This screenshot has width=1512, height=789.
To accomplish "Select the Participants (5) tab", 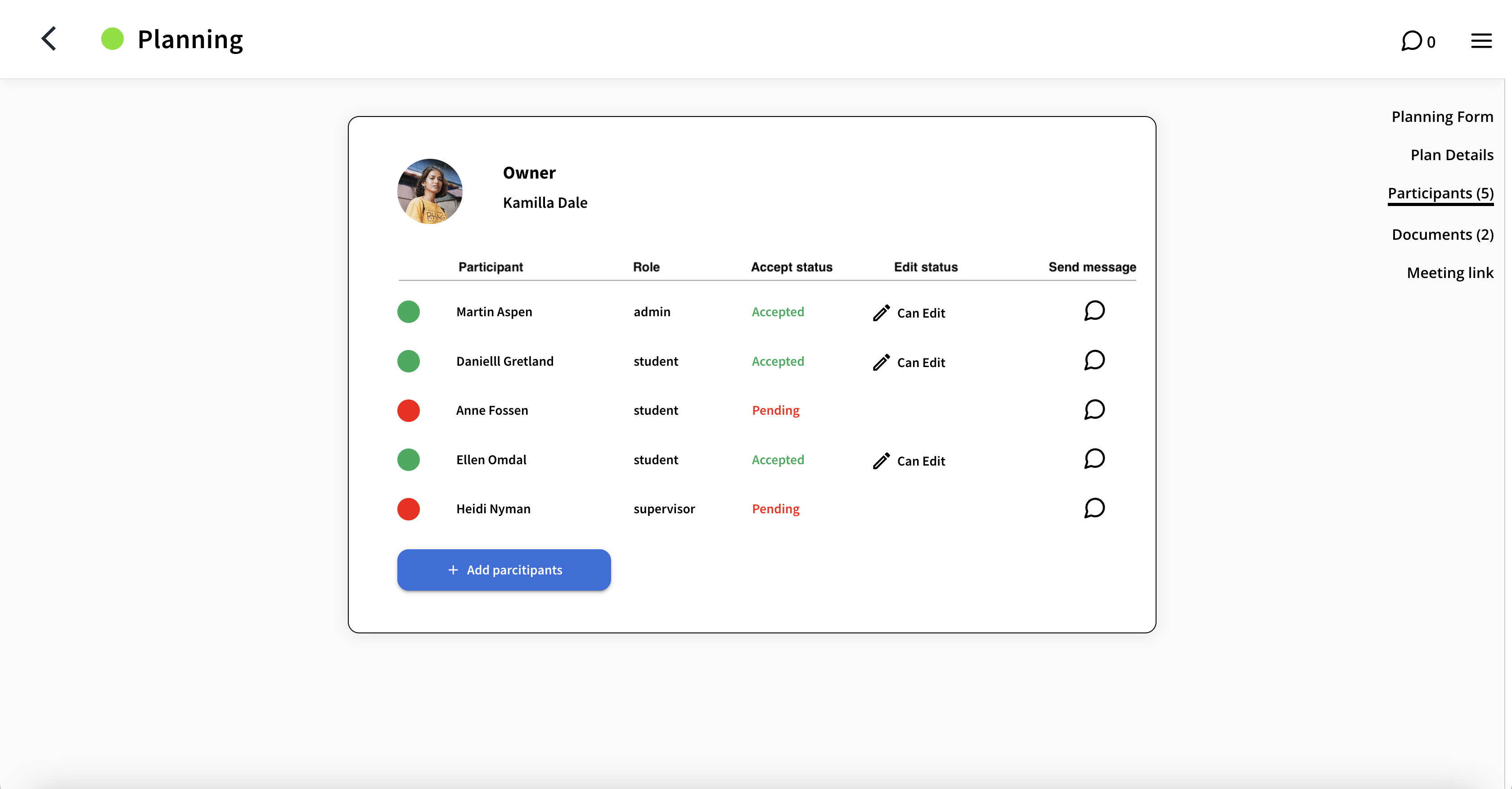I will [1440, 193].
